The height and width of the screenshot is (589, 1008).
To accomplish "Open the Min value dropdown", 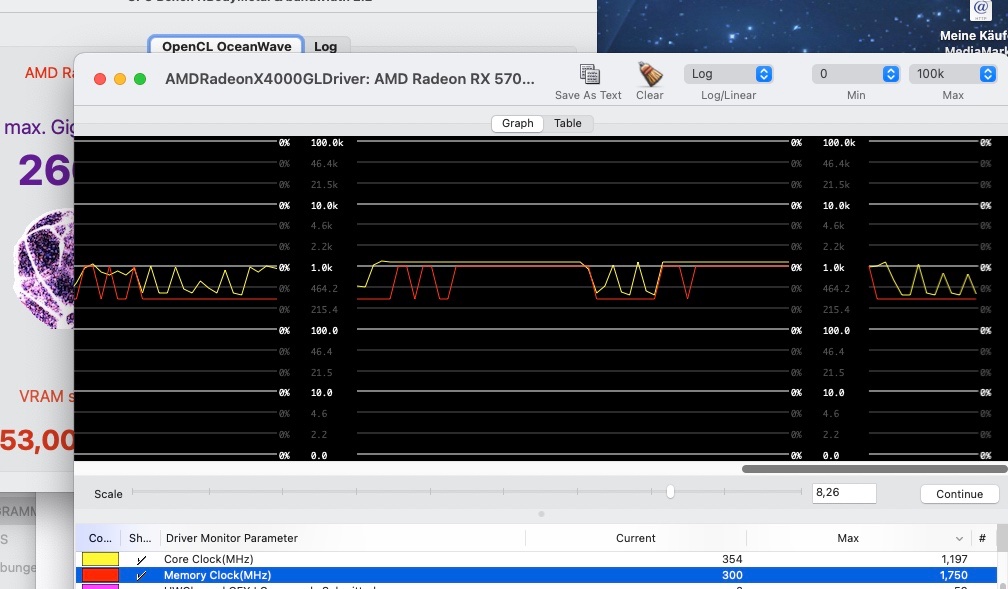I will tap(856, 74).
